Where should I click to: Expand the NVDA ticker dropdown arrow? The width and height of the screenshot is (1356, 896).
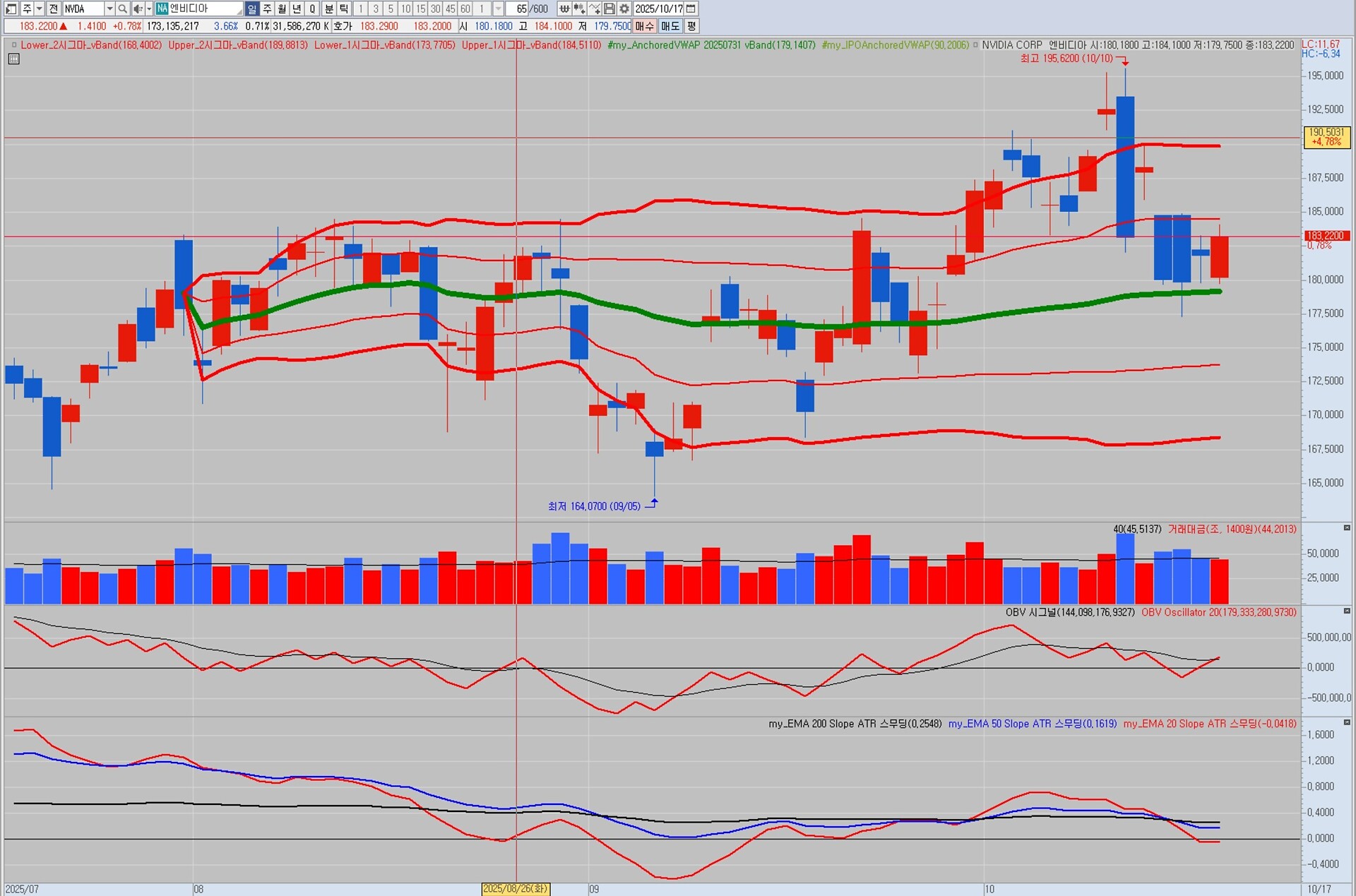(109, 8)
